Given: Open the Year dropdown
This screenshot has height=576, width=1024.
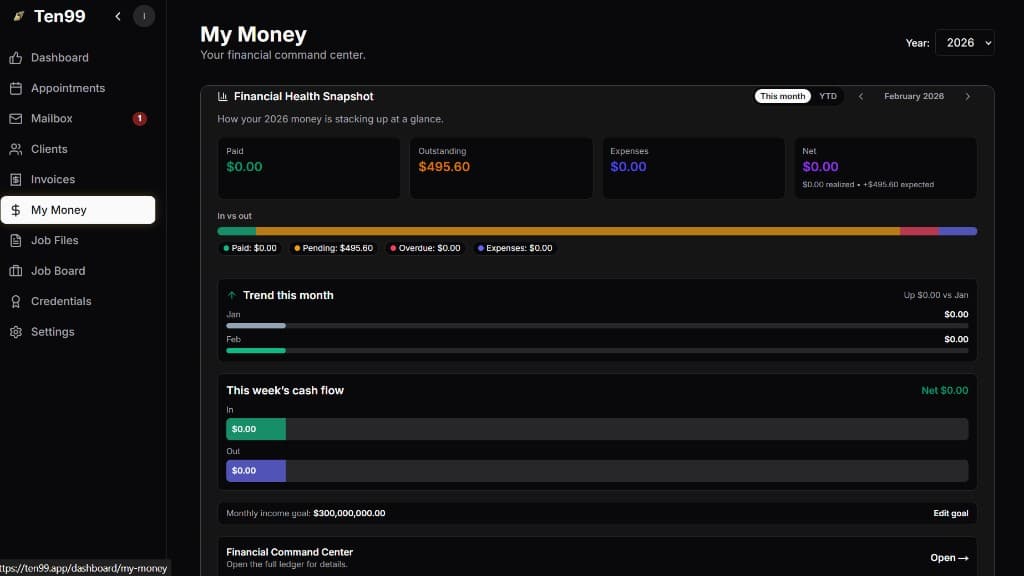Looking at the screenshot, I should (x=965, y=42).
